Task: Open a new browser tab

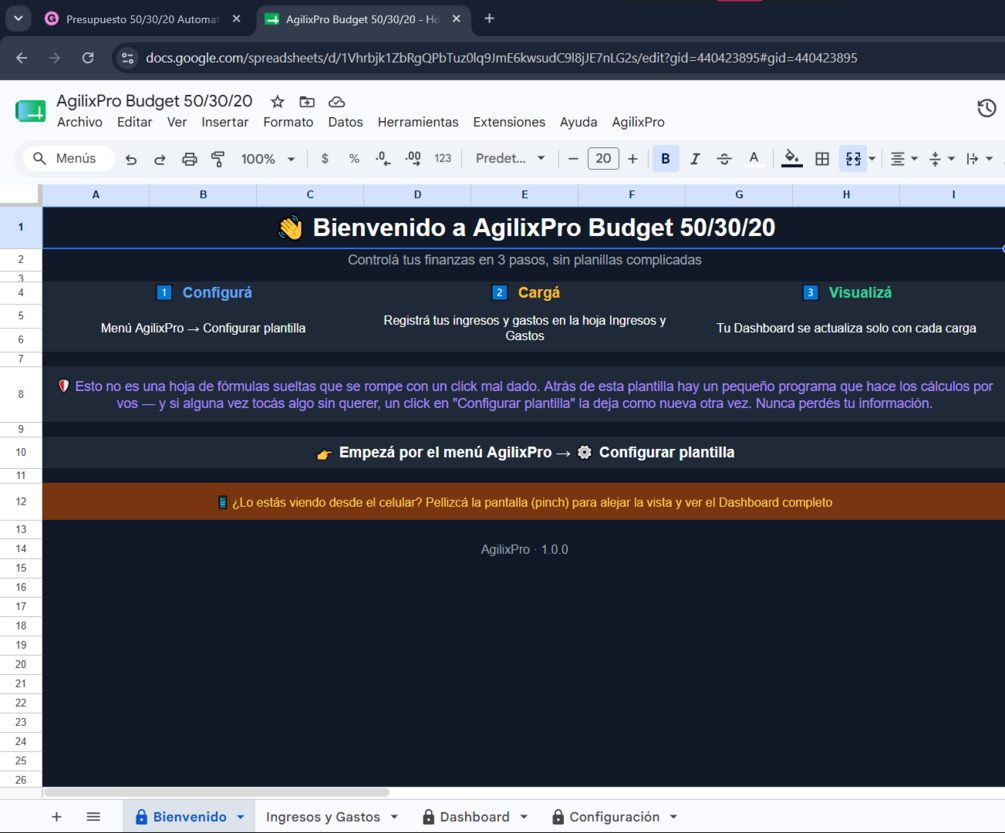Action: [x=489, y=19]
